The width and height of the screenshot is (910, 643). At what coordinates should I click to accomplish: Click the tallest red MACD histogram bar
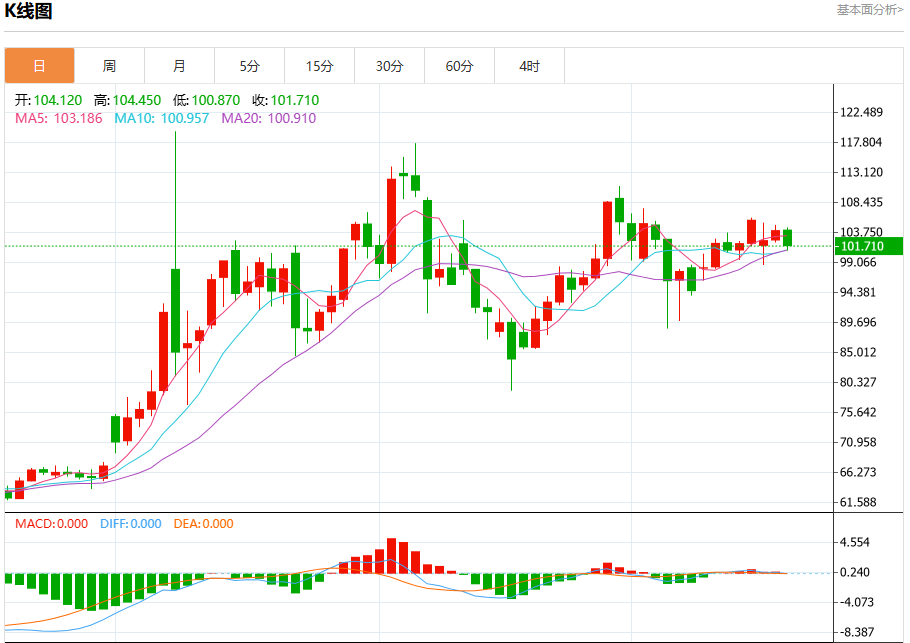[x=392, y=556]
